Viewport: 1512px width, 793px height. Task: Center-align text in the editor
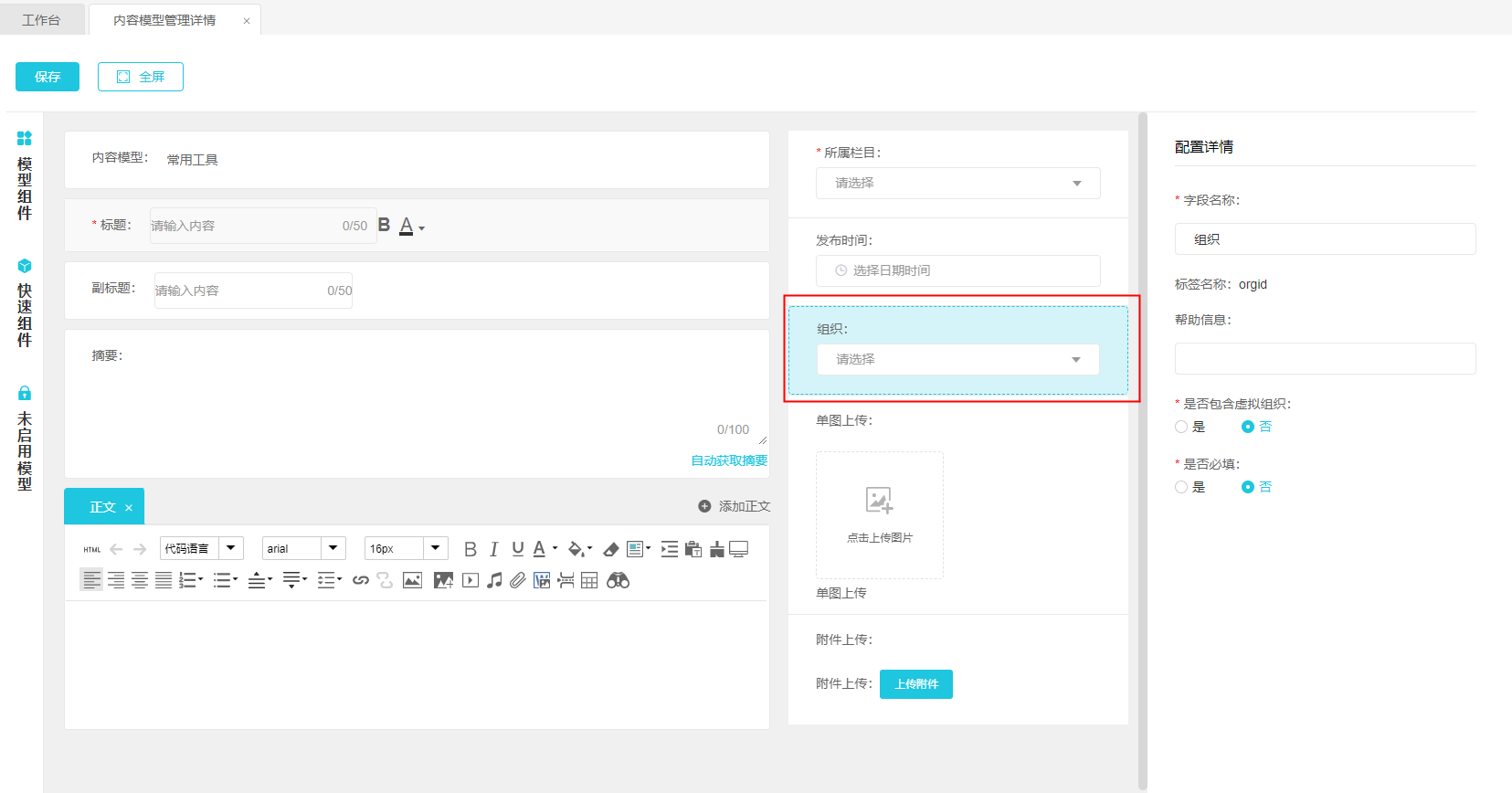140,580
